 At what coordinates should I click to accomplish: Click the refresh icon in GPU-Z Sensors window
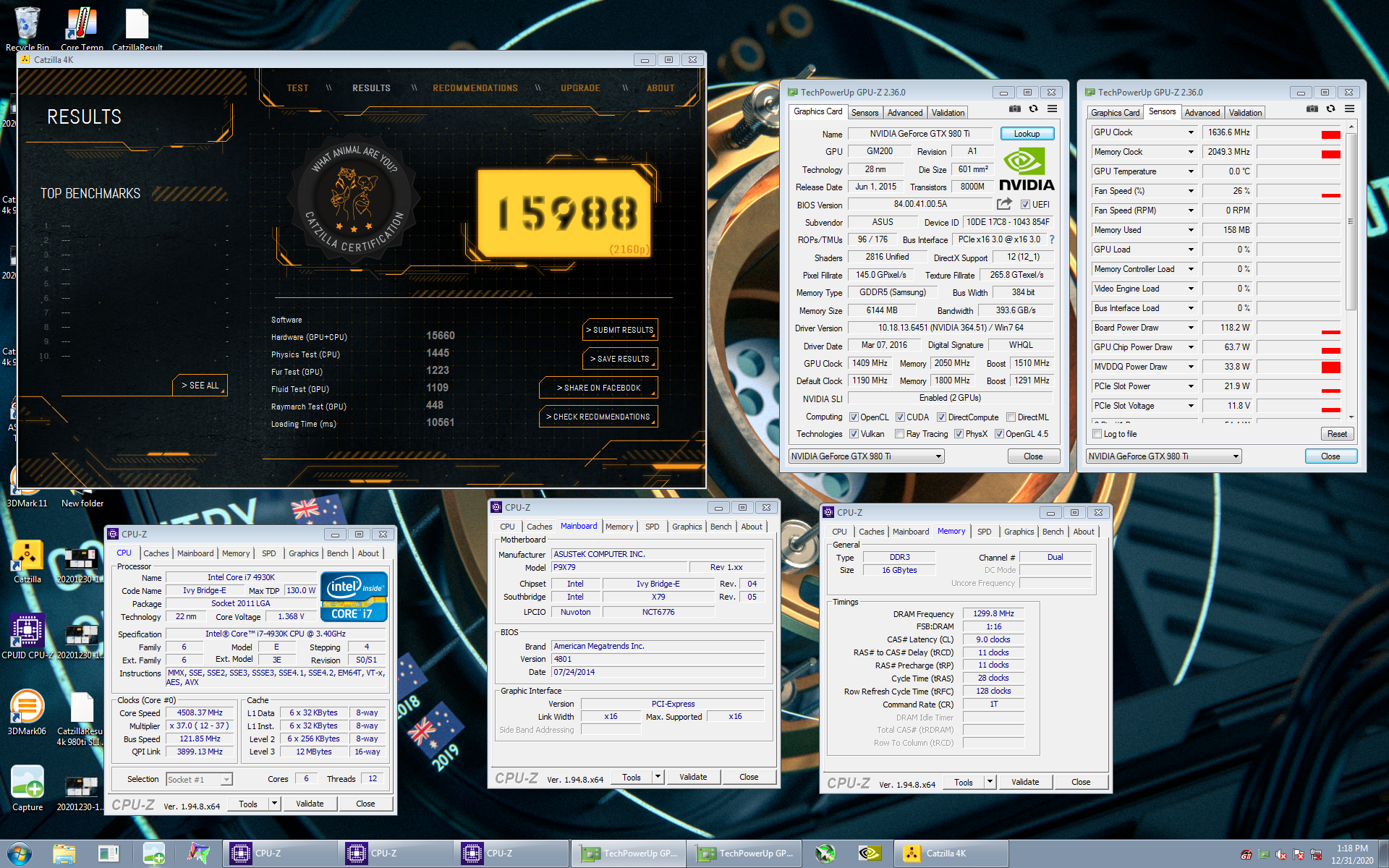tap(1330, 109)
